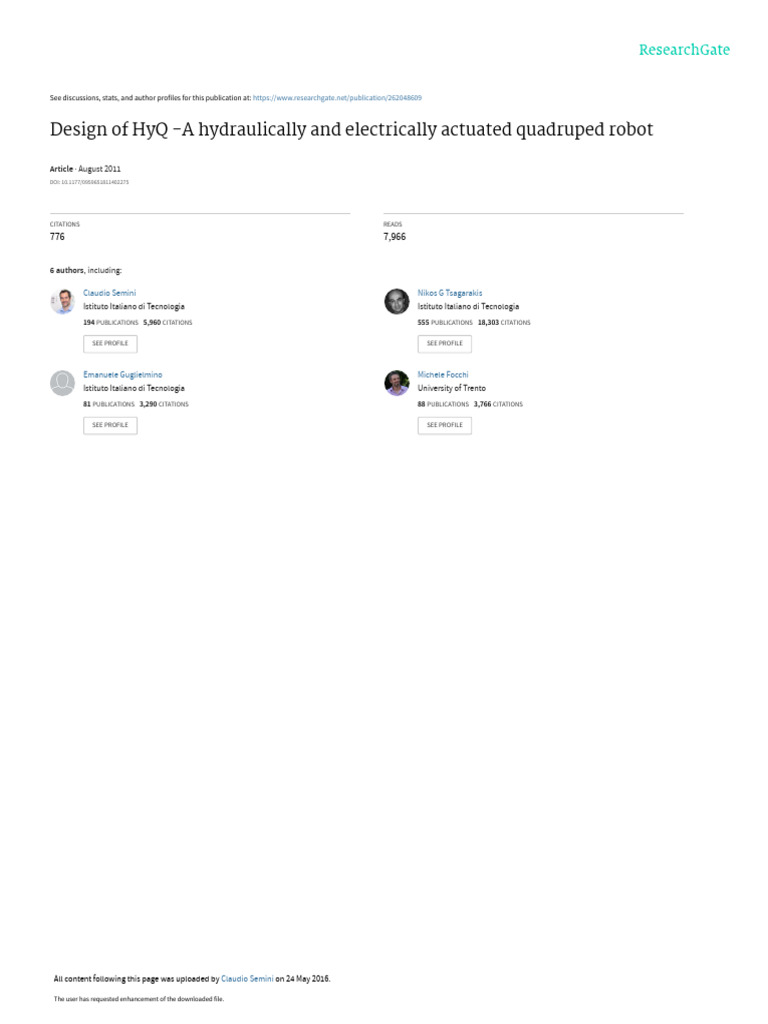768x1024 pixels.
Task: Click See Profile under Nikos G Tsagarakis
Action: point(445,344)
